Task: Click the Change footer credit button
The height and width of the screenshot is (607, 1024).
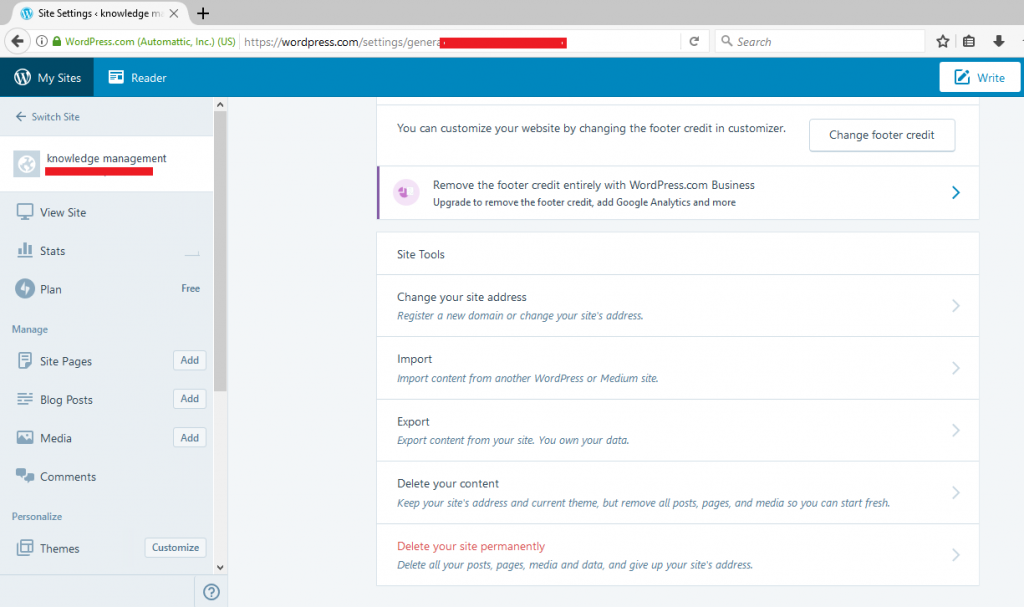Action: click(x=882, y=135)
